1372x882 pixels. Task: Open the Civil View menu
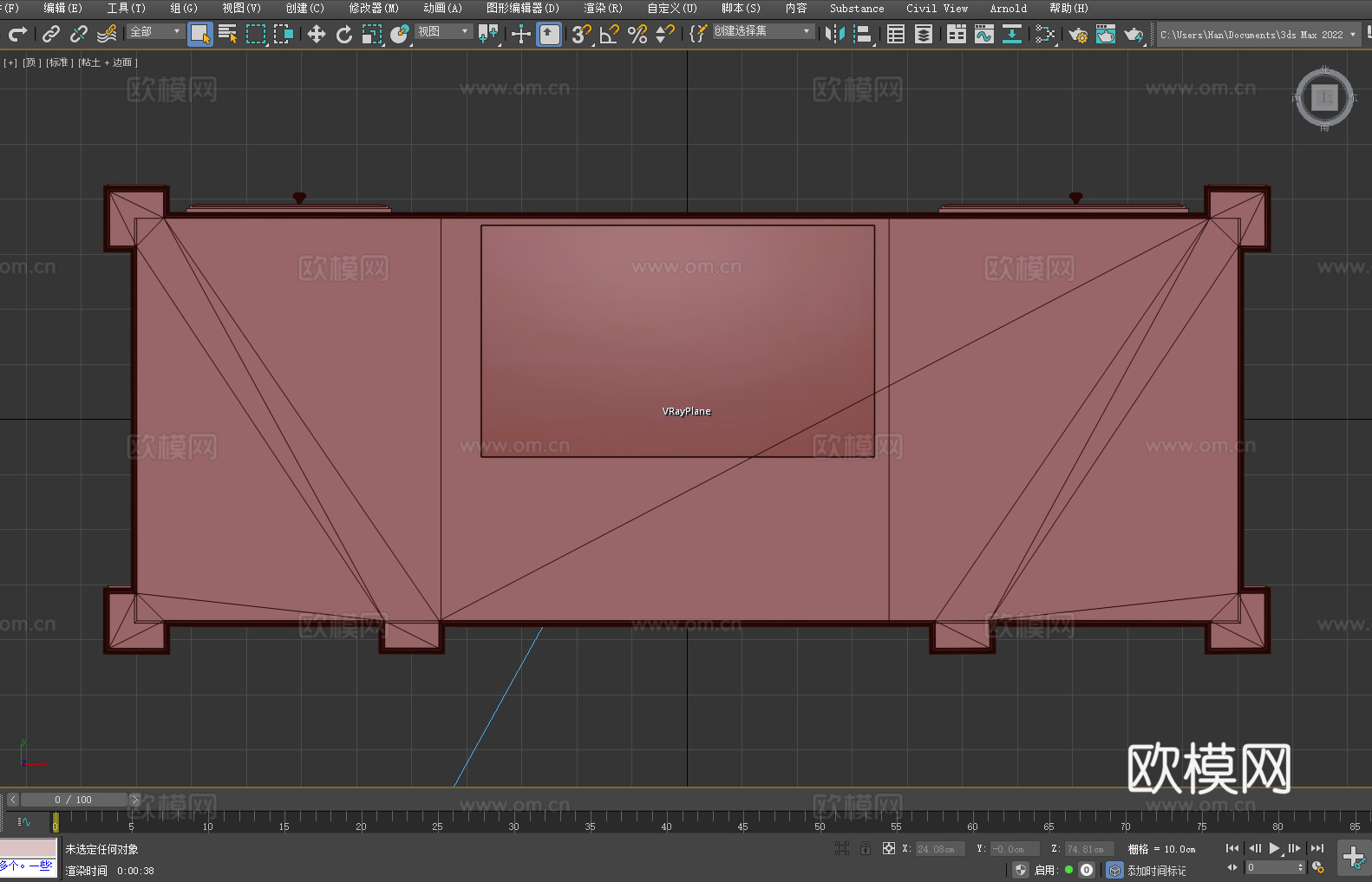(937, 8)
